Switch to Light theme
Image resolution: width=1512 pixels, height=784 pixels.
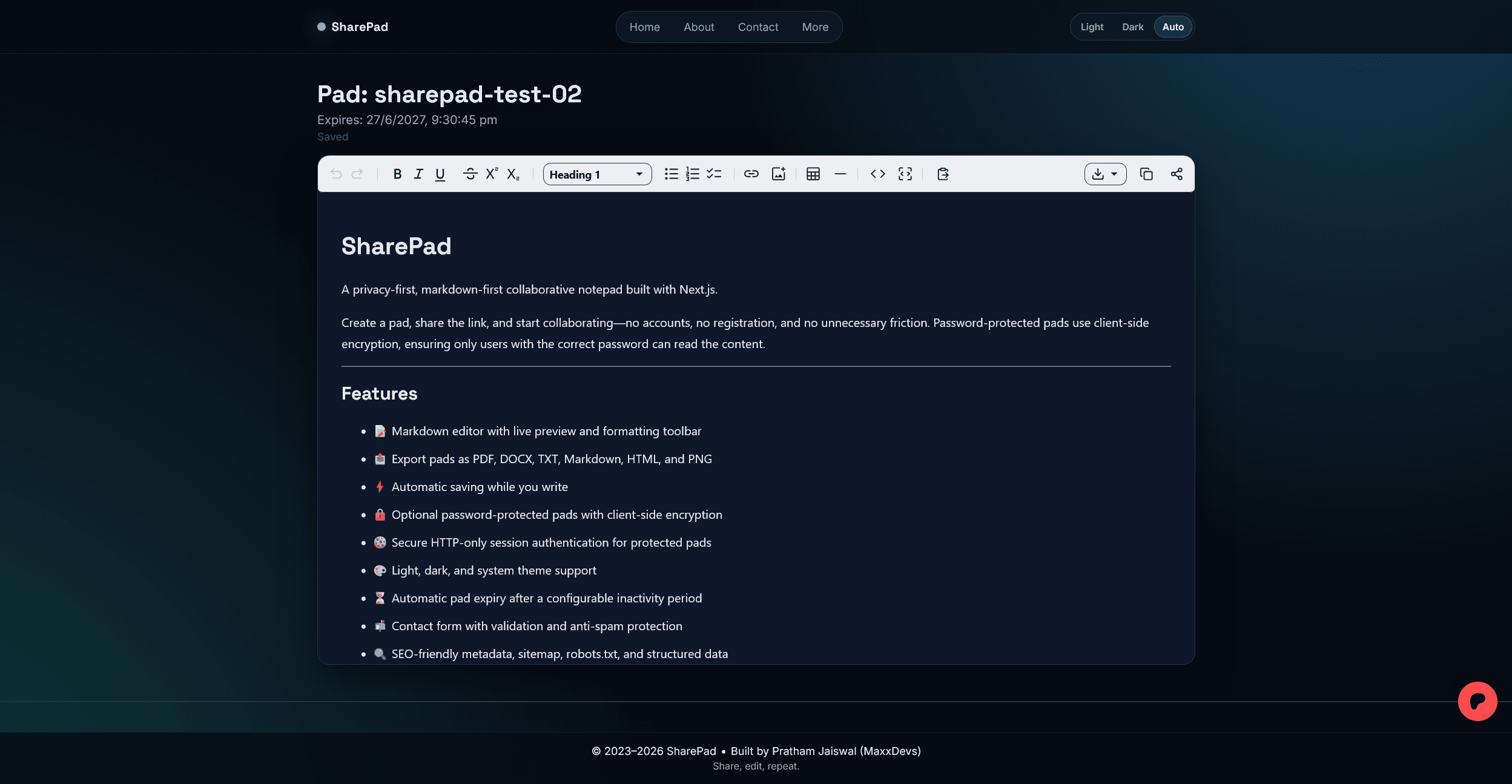click(x=1092, y=27)
